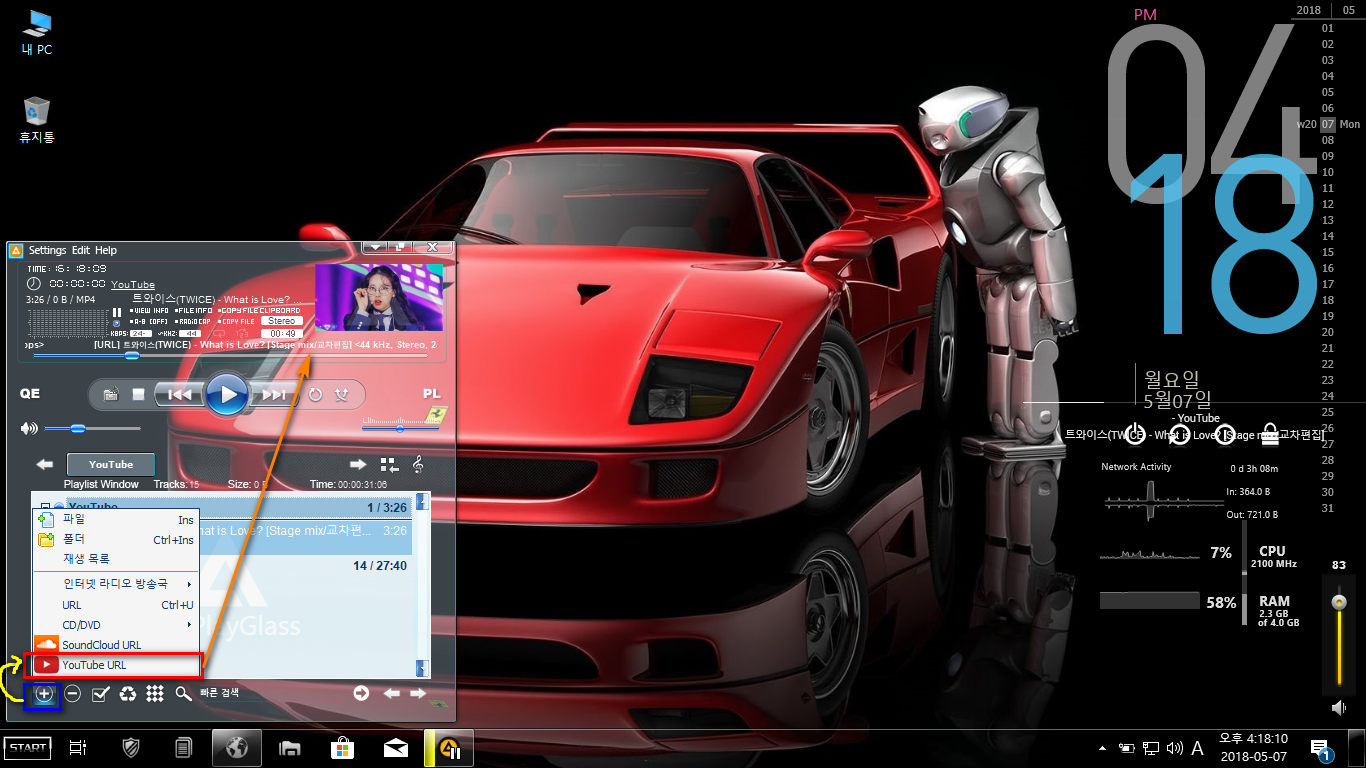
Task: Click the dotted grid misc icon
Action: click(155, 694)
